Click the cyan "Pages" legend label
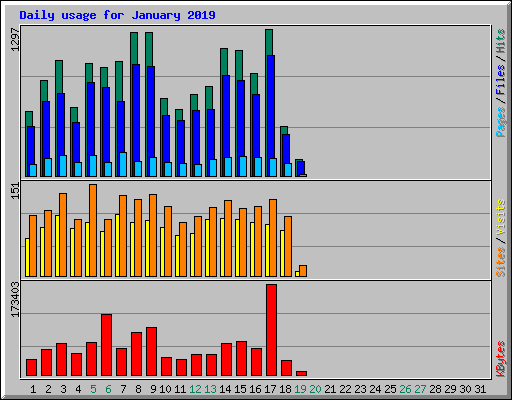The image size is (512, 400). point(500,122)
